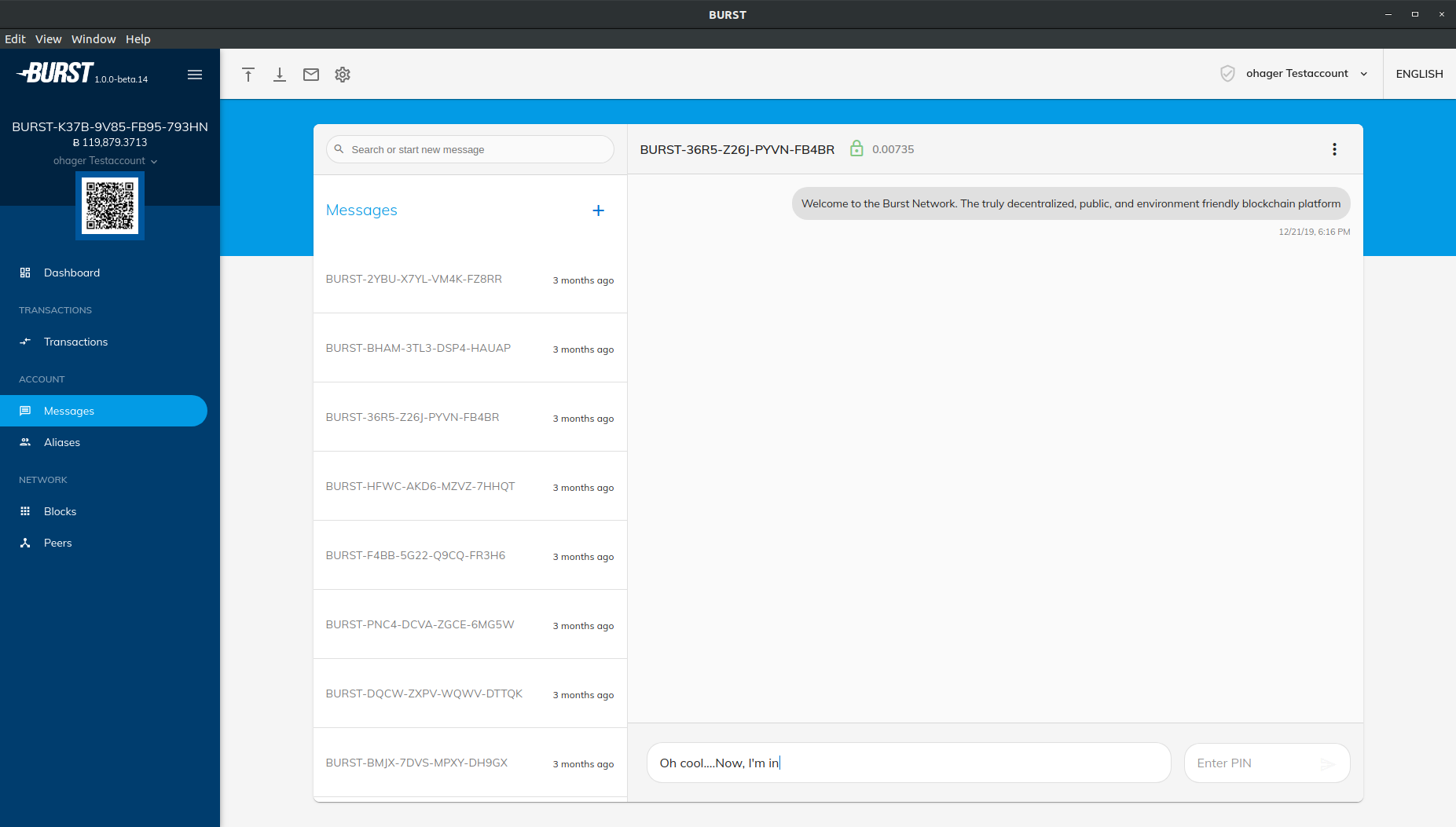Screen dimensions: 1456x827
Task: Click the fee value 0.00735
Action: [893, 149]
